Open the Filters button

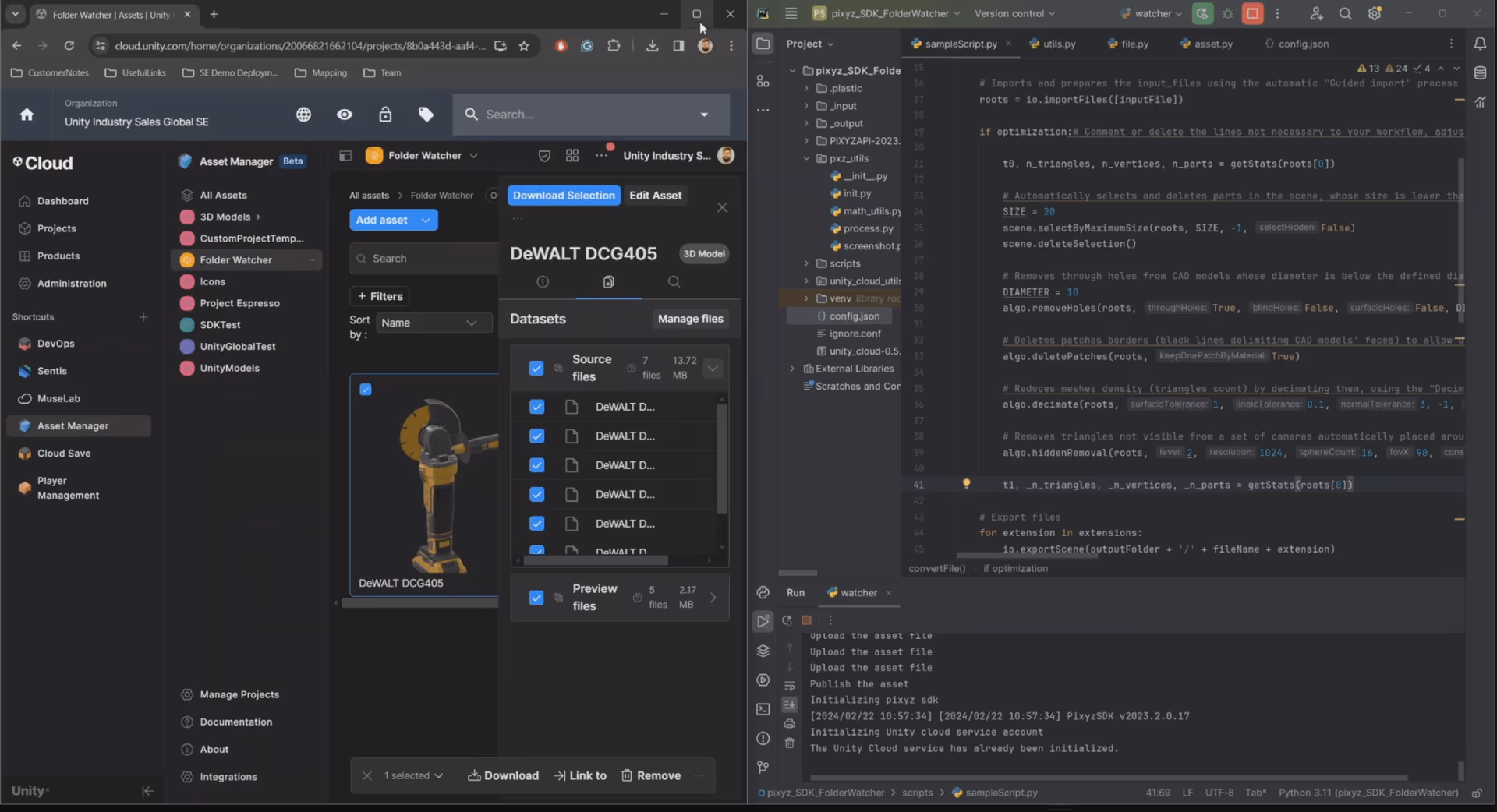380,296
